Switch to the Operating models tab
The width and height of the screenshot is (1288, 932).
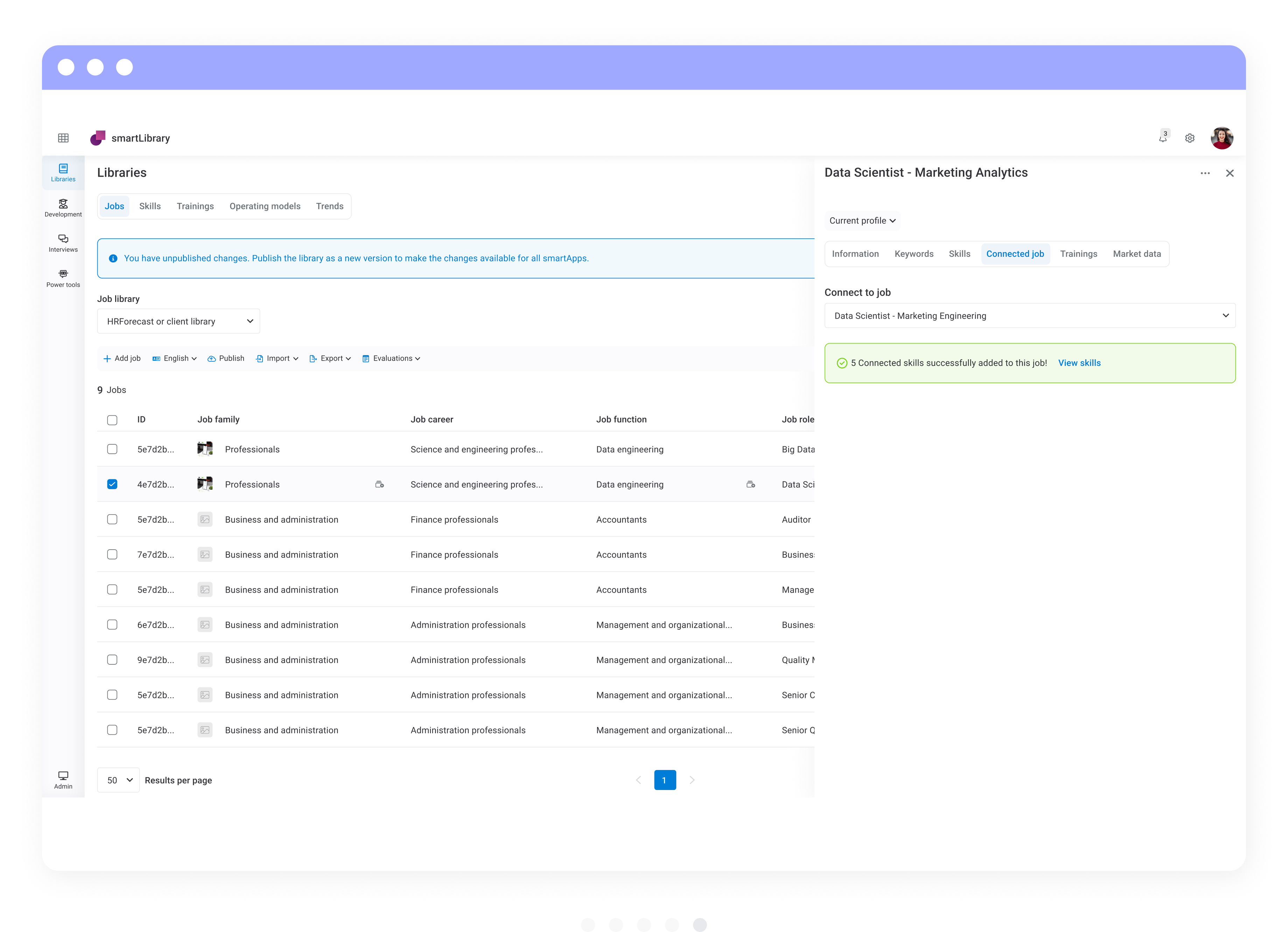pyautogui.click(x=265, y=206)
